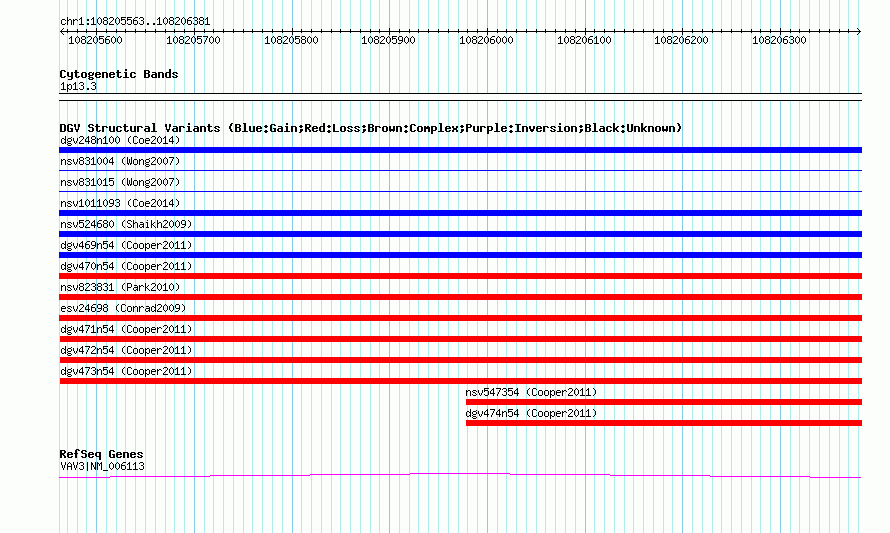Click the nsv1011093 (Coe2014) variant label
This screenshot has height=533, width=890.
[120, 203]
